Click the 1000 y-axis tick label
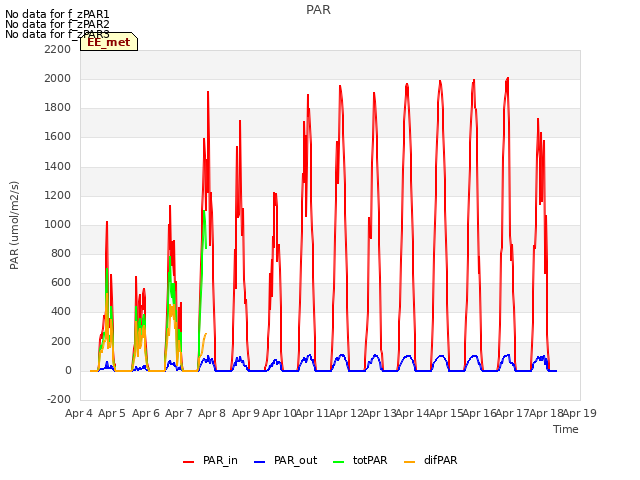 point(58,224)
